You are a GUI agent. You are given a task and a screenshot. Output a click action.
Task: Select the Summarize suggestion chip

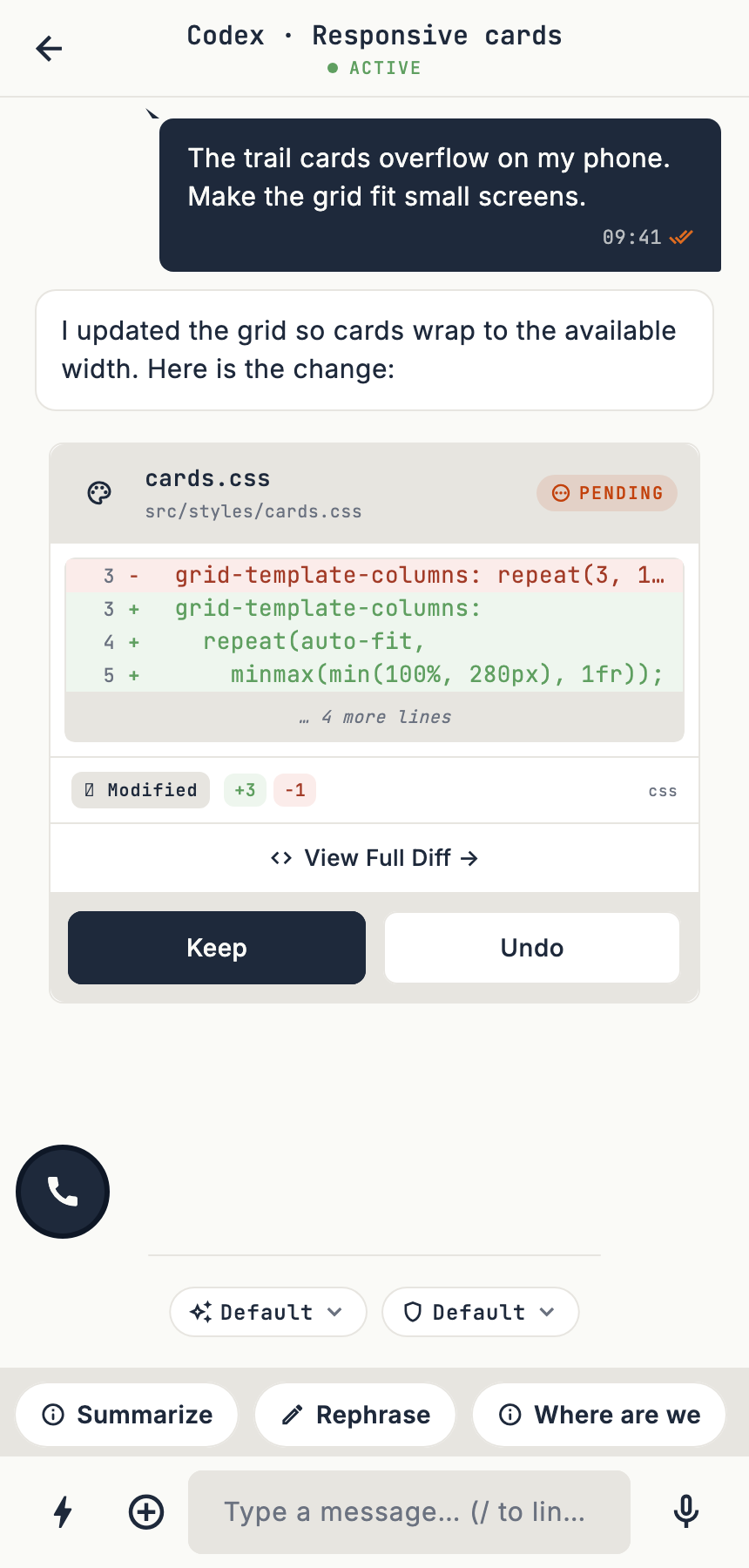127,1415
